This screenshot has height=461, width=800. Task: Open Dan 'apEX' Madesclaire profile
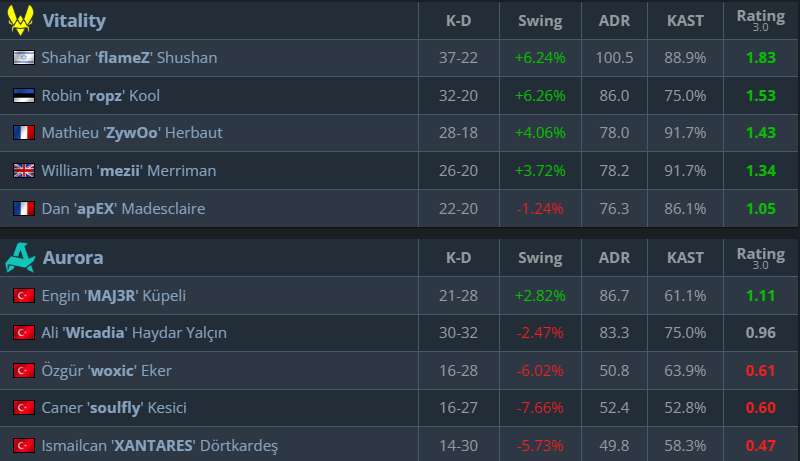point(121,209)
